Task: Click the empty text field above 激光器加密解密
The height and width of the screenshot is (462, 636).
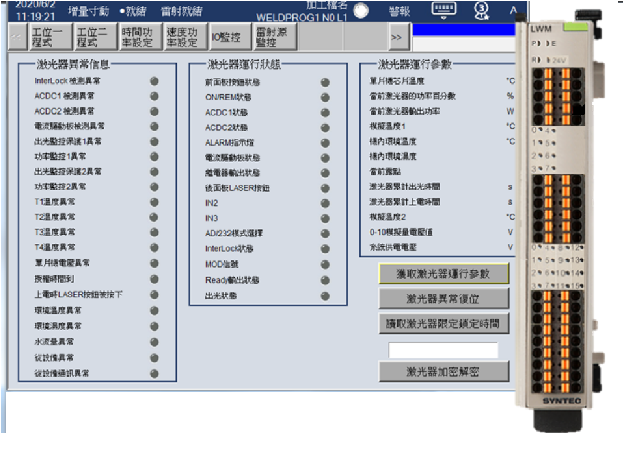Action: point(444,350)
